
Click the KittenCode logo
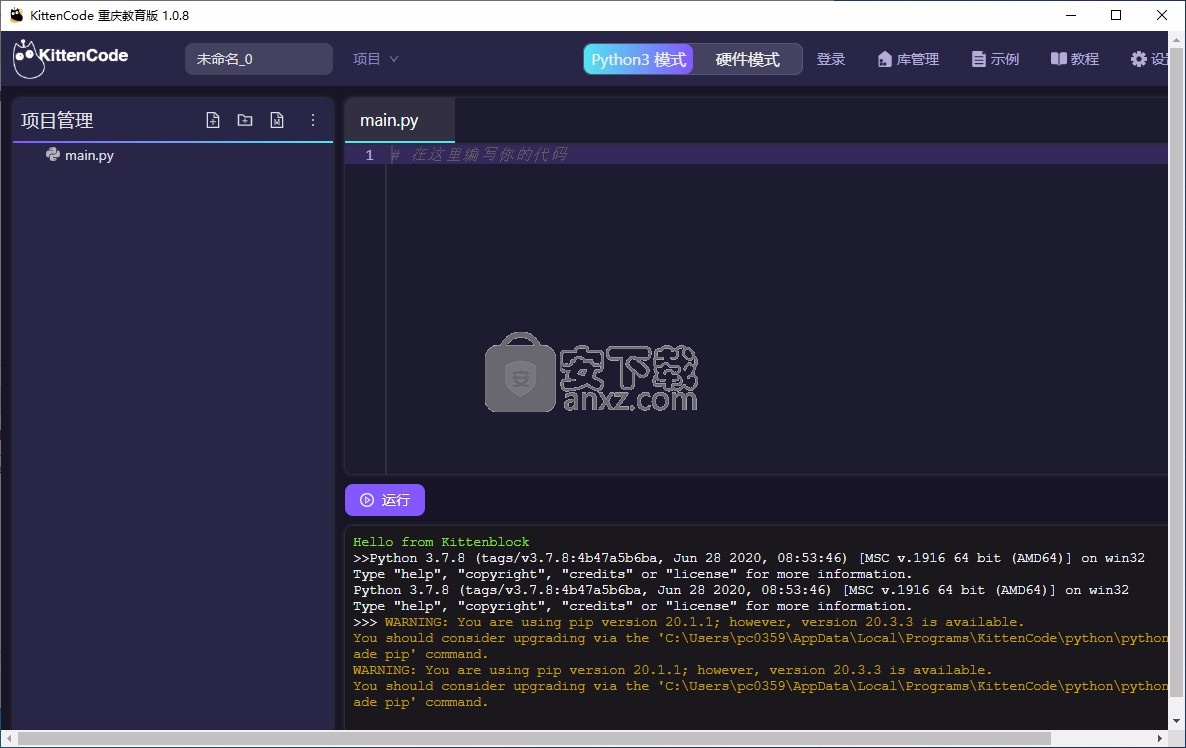point(71,59)
